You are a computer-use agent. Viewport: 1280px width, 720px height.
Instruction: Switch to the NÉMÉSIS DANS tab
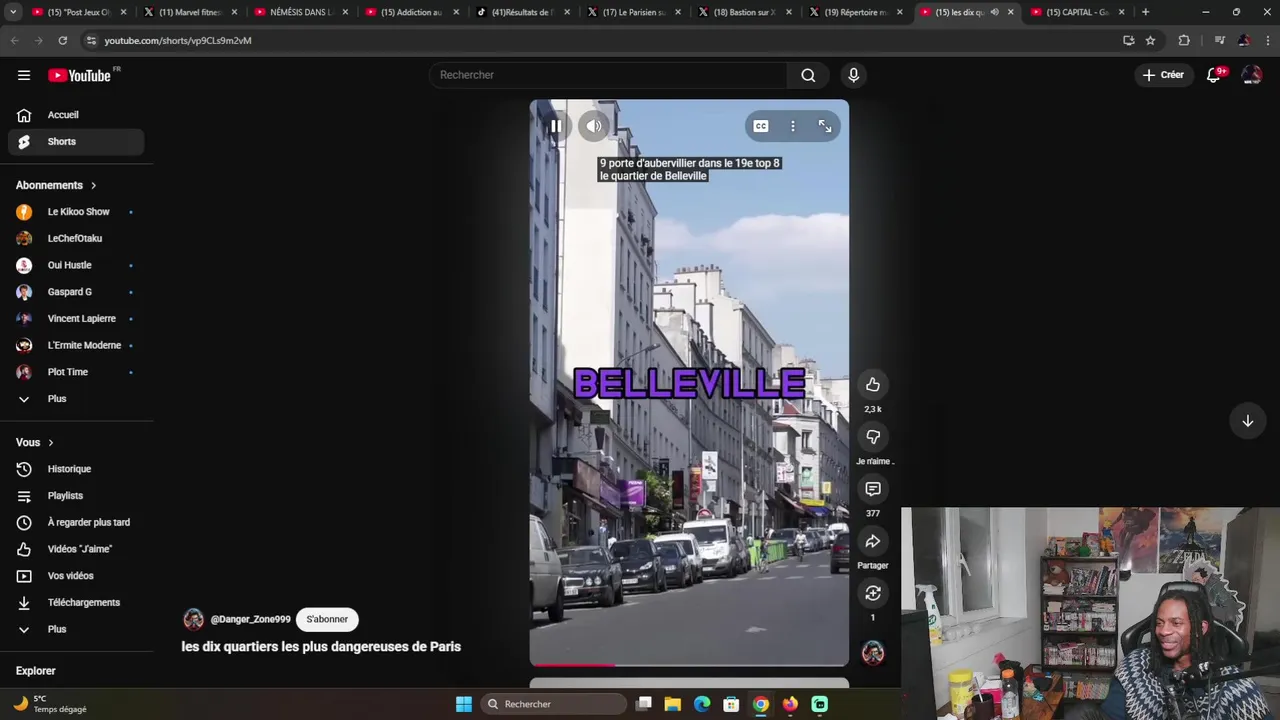(x=301, y=12)
